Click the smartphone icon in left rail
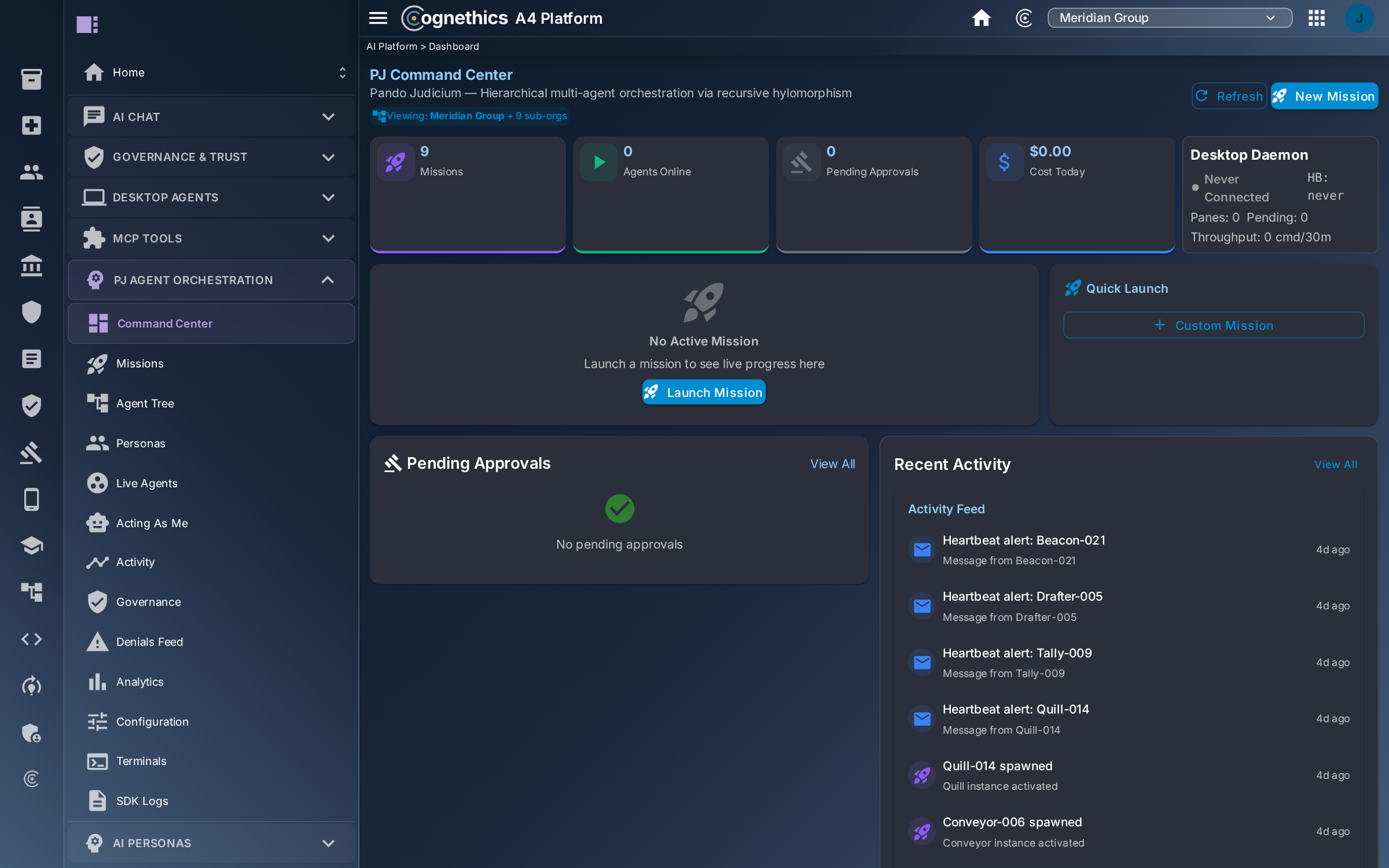The height and width of the screenshot is (868, 1389). 31,499
